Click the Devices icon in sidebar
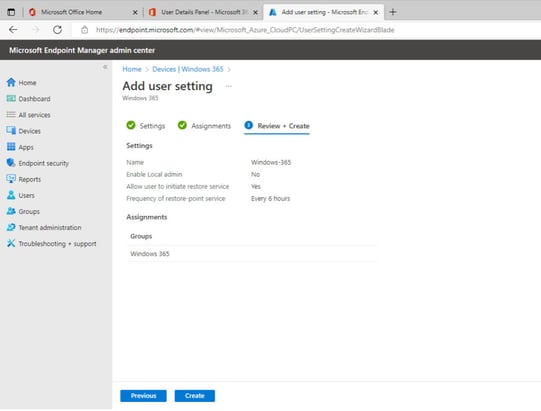Image resolution: width=541 pixels, height=411 pixels. click(11, 130)
